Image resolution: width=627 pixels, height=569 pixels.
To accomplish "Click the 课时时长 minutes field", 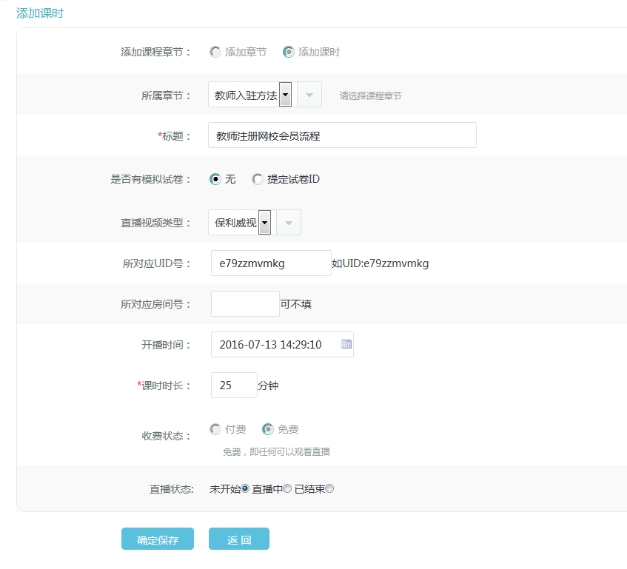I will [x=233, y=385].
